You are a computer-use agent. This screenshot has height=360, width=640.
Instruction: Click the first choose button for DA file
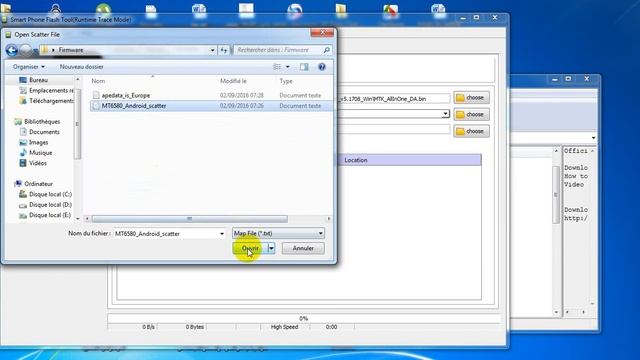471,98
